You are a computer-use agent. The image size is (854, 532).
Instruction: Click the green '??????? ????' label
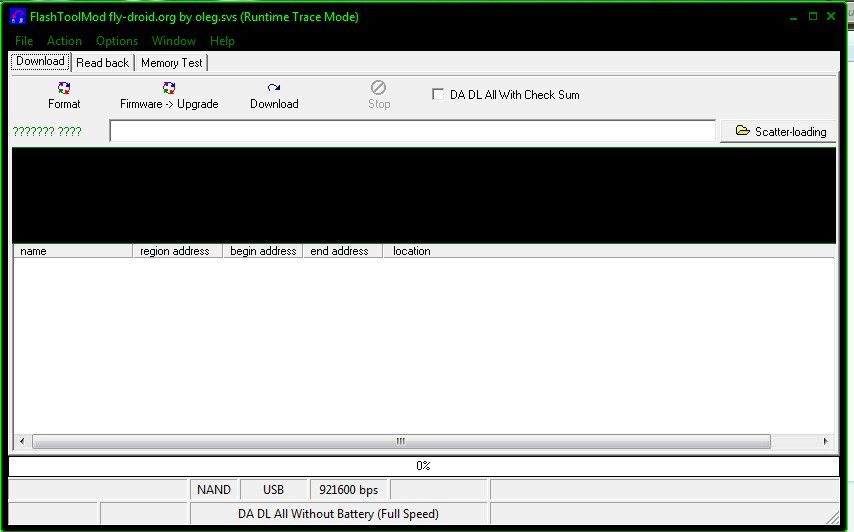(x=47, y=131)
